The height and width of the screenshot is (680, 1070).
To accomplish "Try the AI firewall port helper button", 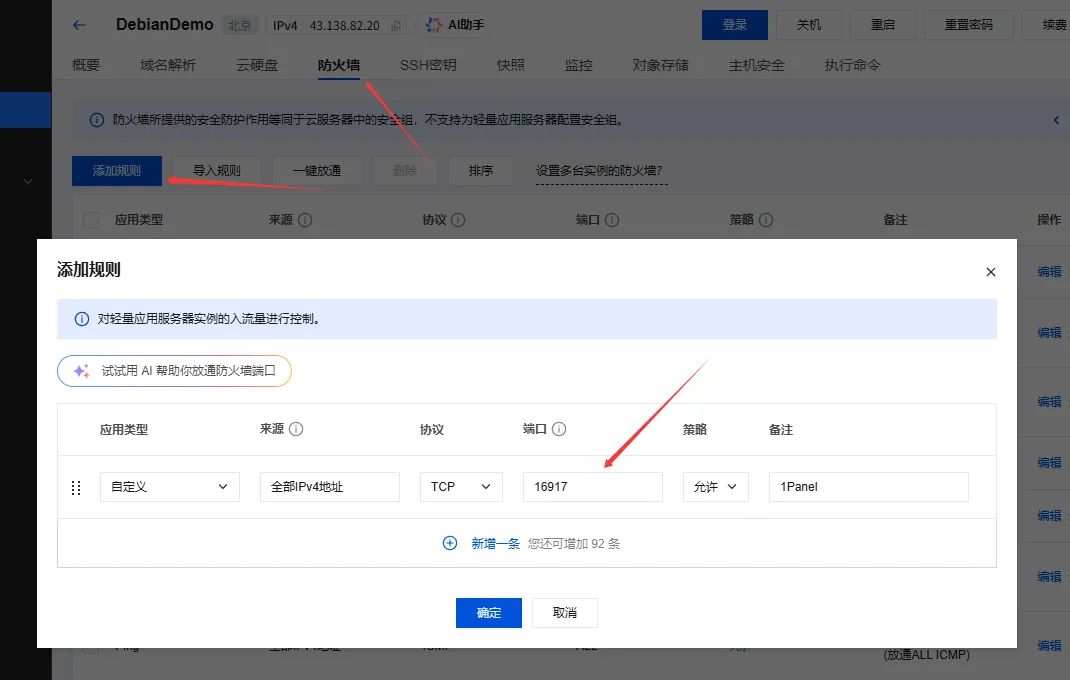I will [174, 371].
